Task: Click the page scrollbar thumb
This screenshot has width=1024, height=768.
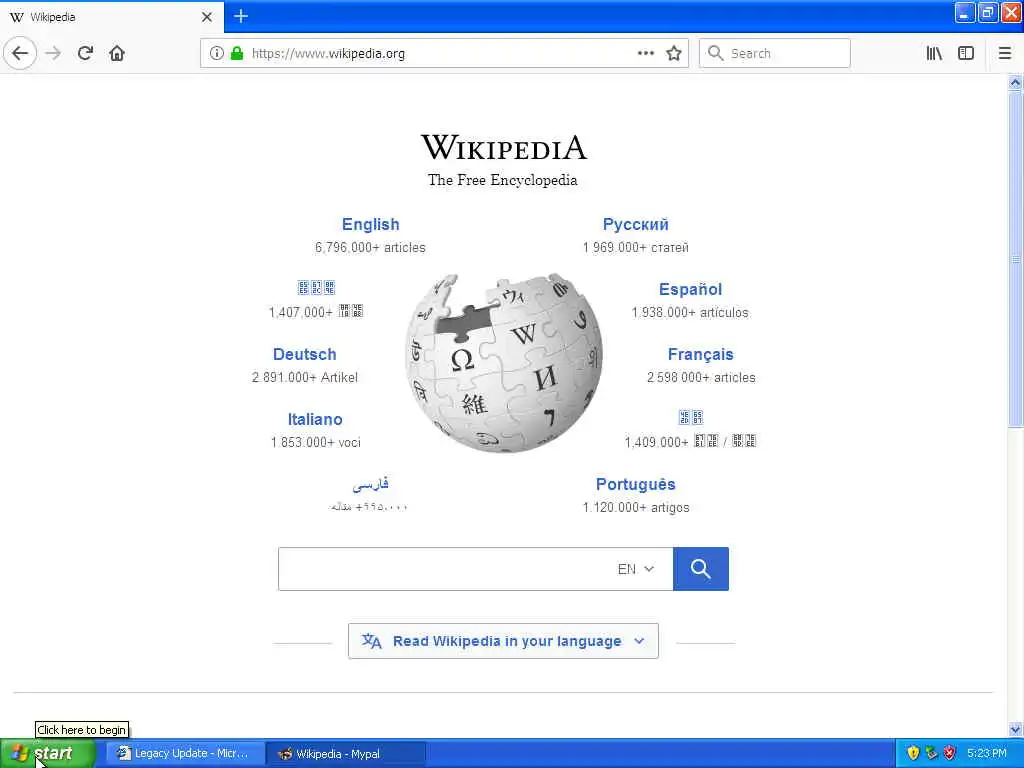Action: 1015,259
